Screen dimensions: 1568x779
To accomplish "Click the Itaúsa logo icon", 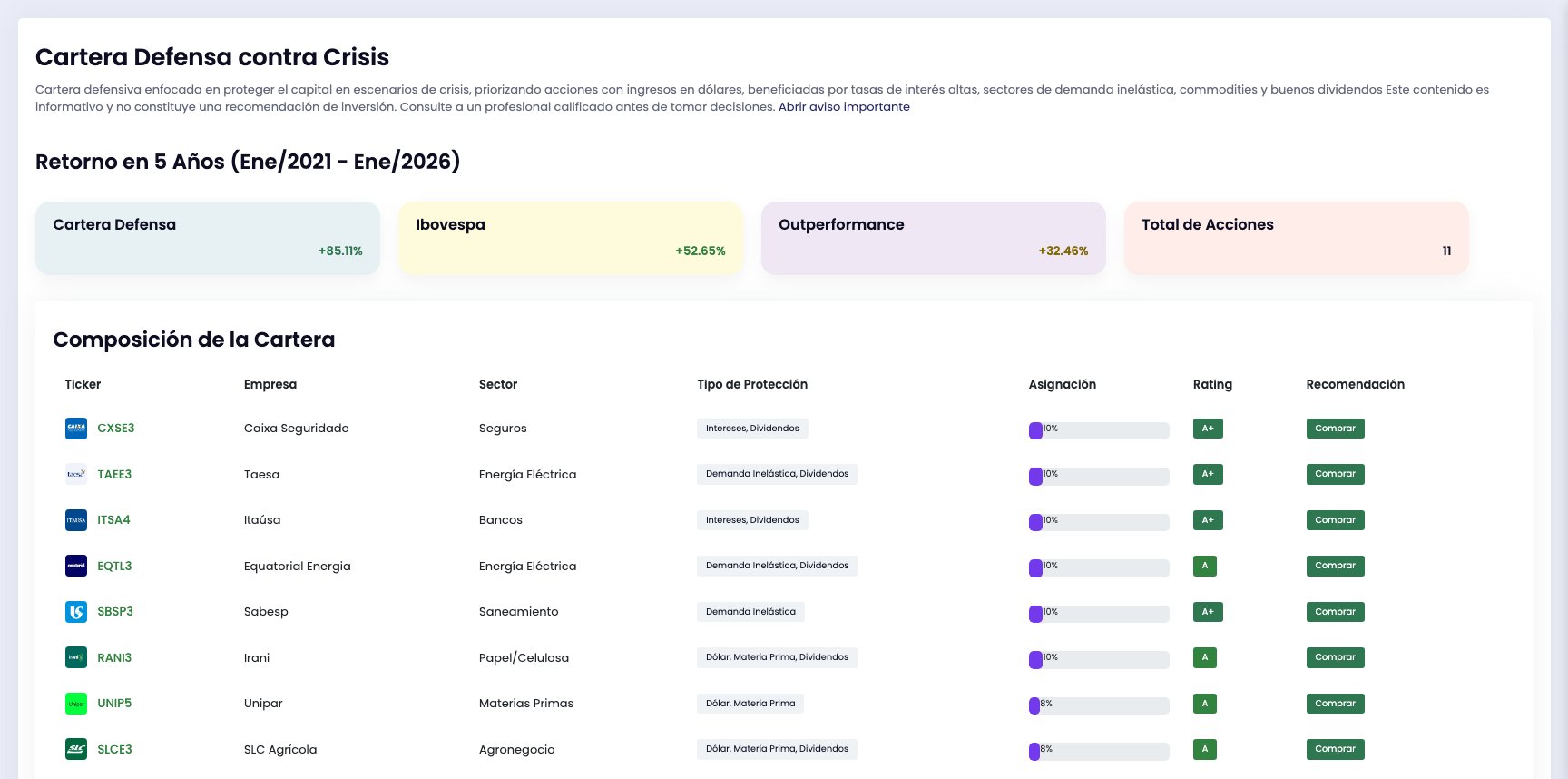I will pos(76,520).
